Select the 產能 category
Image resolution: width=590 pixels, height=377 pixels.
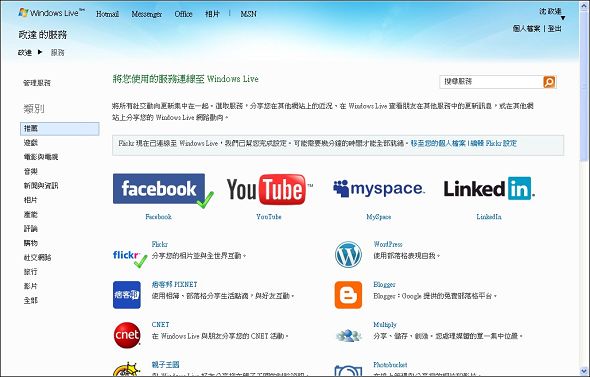point(30,214)
